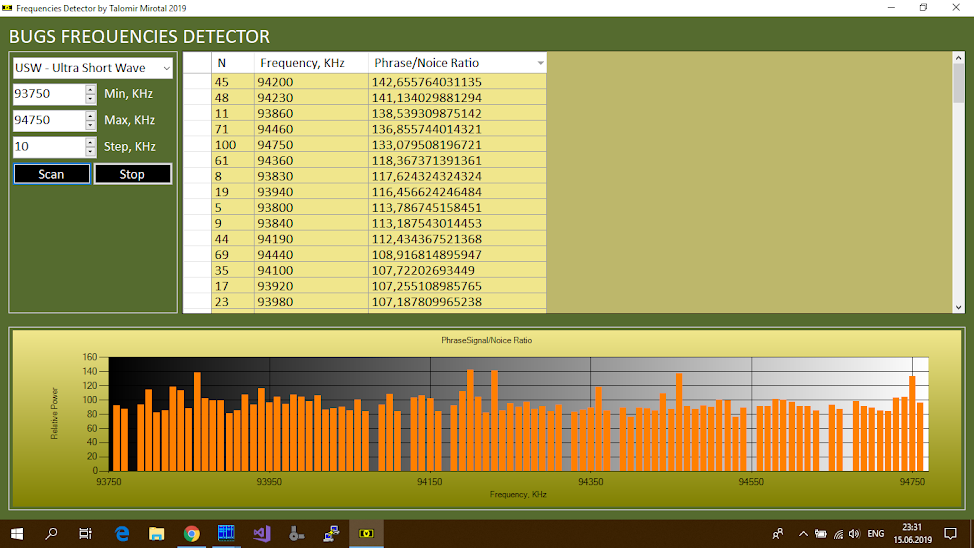Show hidden system tray icons

[x=803, y=534]
